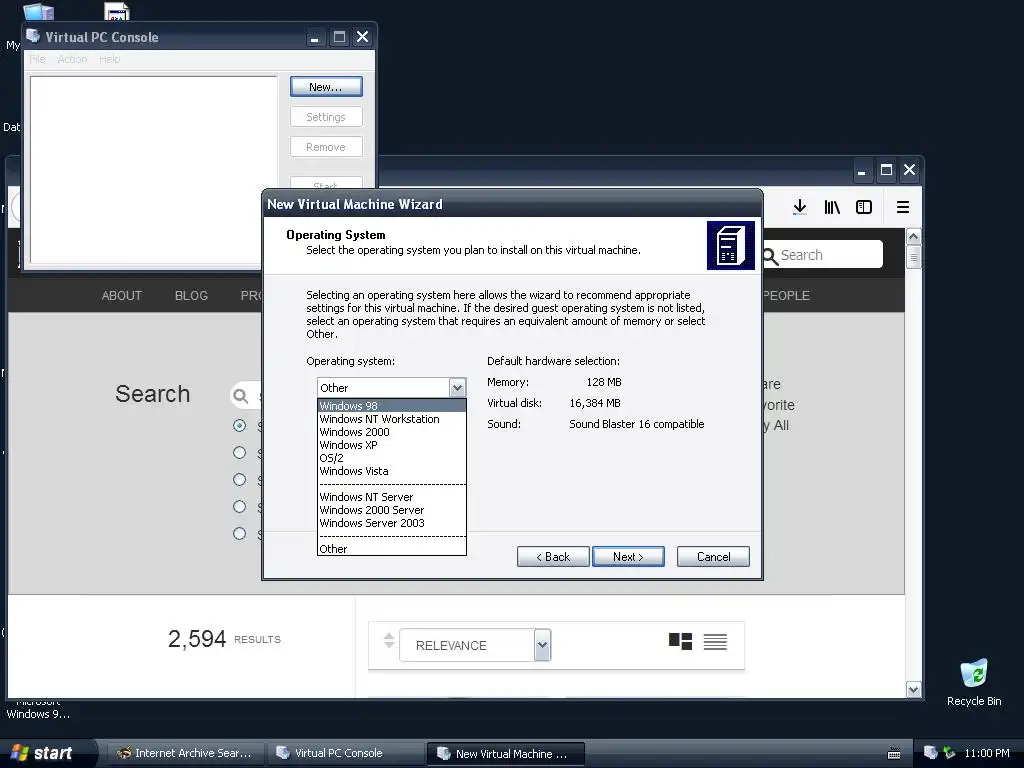Click the magnifier icon in browser search box
The image size is (1024, 768).
click(x=770, y=256)
